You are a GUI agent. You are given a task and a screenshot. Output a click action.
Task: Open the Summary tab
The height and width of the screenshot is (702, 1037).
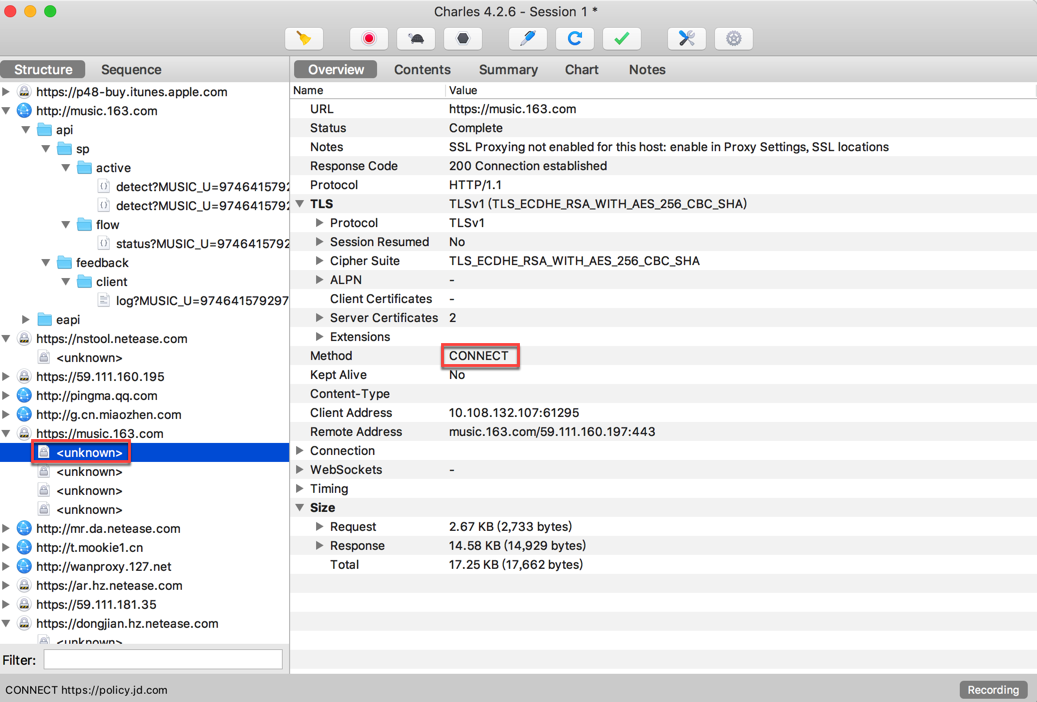tap(508, 69)
